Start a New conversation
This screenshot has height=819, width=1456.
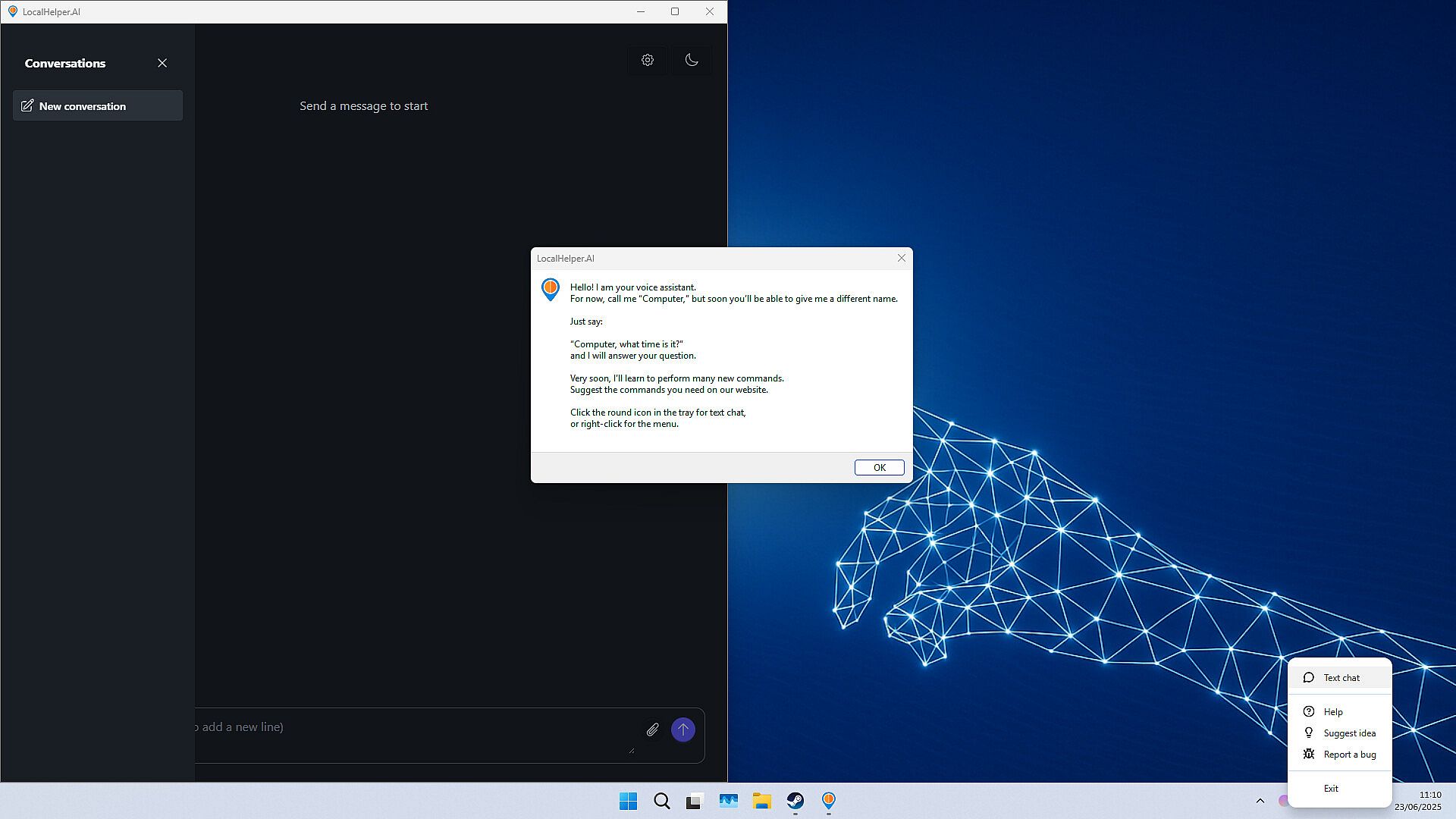[97, 106]
